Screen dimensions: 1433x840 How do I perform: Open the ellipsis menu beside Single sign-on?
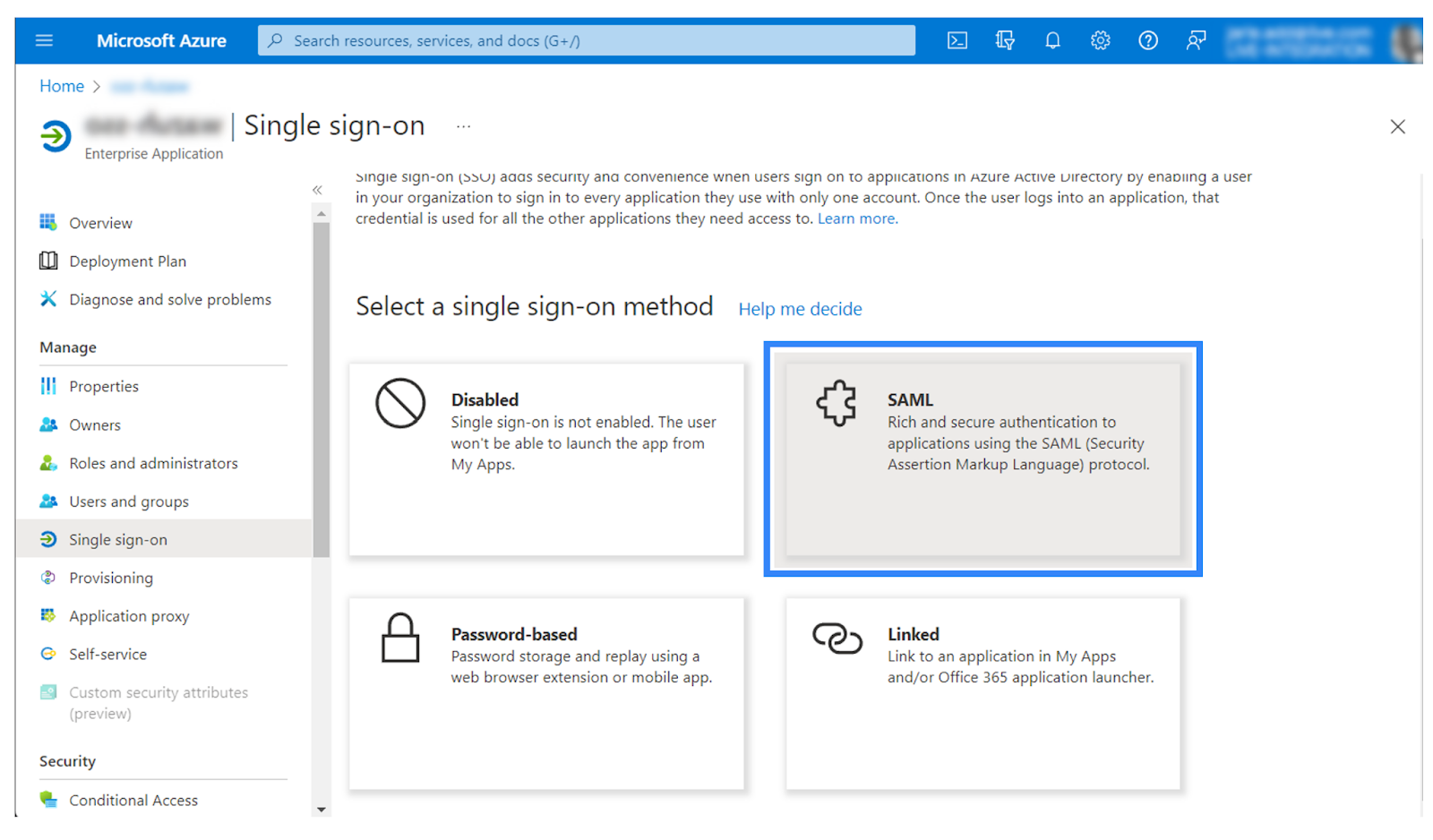[x=463, y=126]
